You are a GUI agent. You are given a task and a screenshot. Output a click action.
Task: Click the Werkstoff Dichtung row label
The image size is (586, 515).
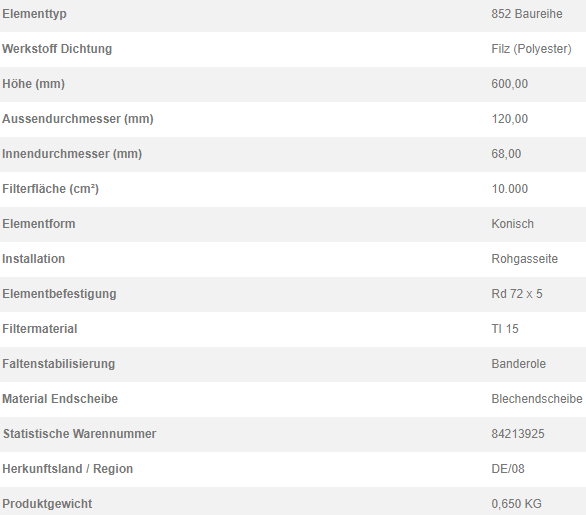[57, 49]
